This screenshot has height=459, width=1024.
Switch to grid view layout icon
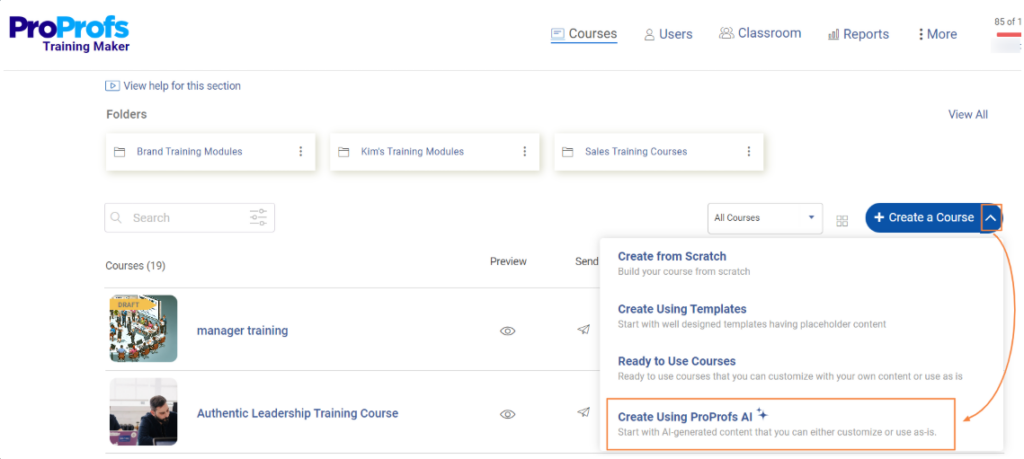[842, 220]
